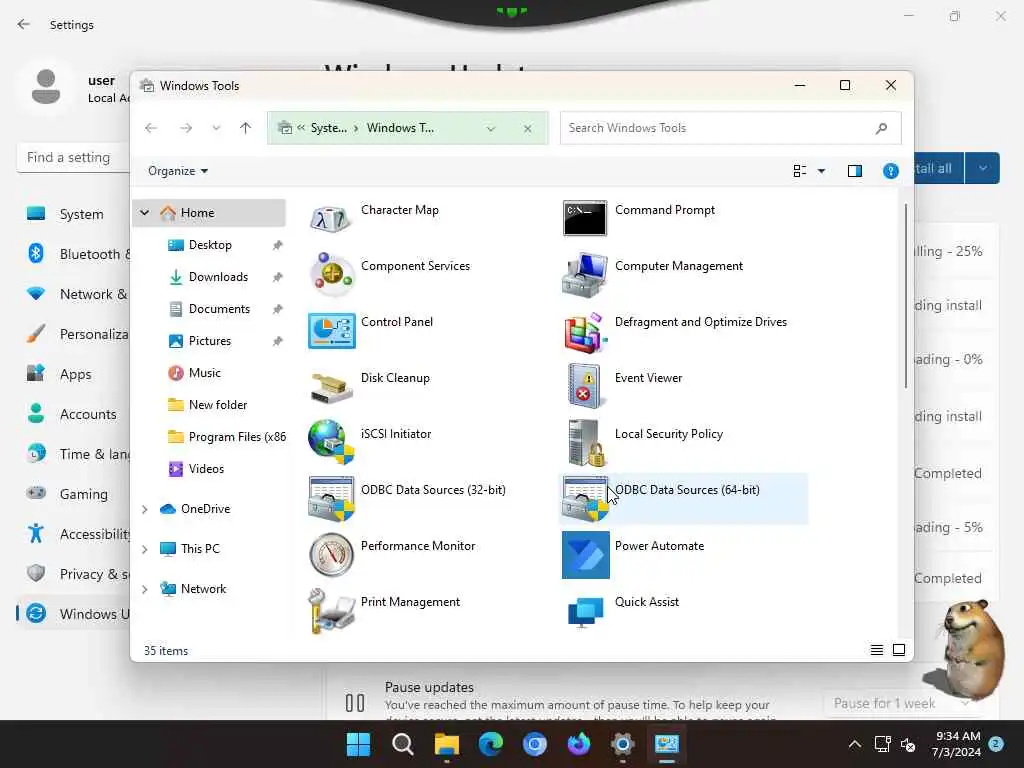Screen dimensions: 1024x768
Task: Open recent locations dropdown arrow
Action: [216, 128]
